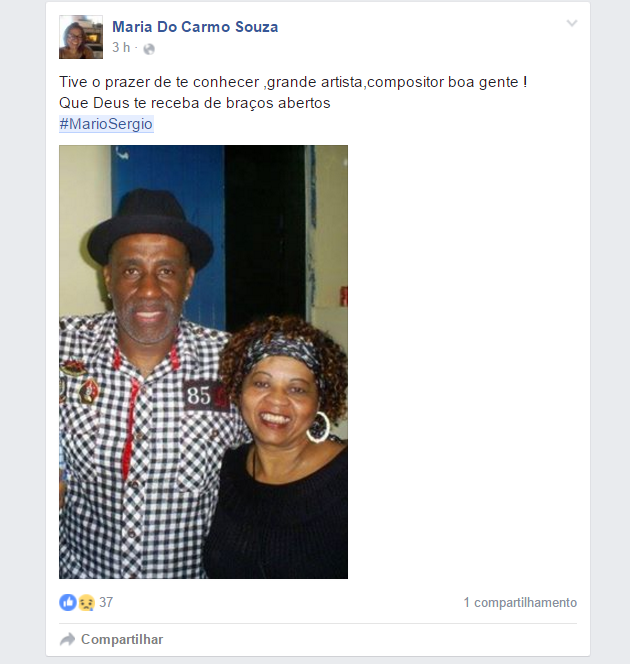The width and height of the screenshot is (630, 664).
Task: Click the Compartilhar button label
Action: [x=122, y=639]
